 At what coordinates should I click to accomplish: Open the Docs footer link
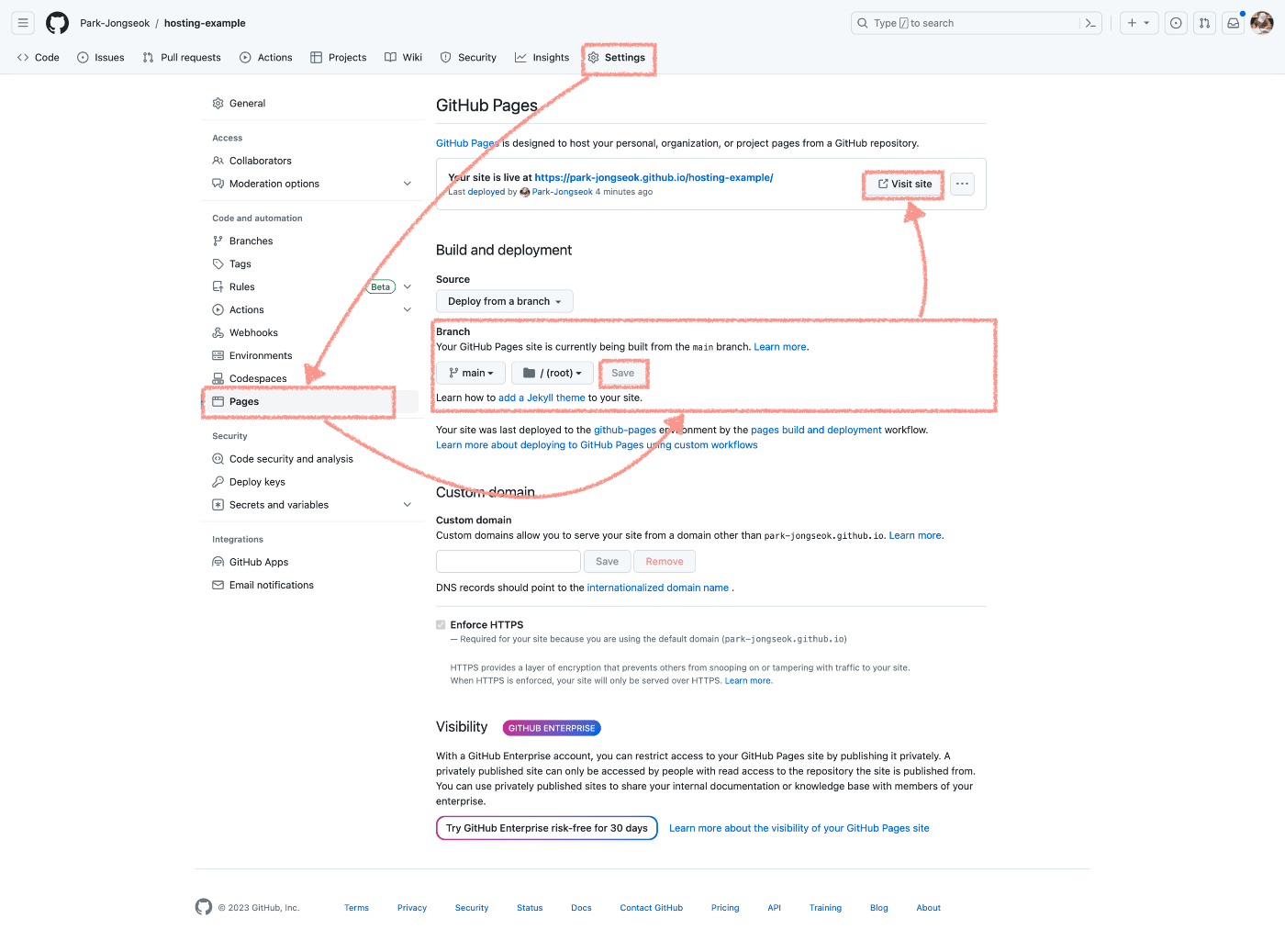[582, 908]
